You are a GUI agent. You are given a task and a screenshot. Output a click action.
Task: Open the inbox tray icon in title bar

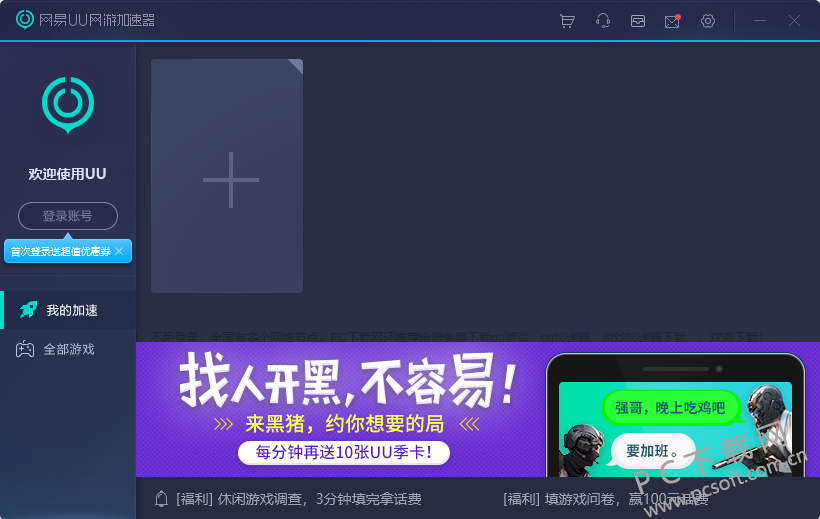(637, 21)
